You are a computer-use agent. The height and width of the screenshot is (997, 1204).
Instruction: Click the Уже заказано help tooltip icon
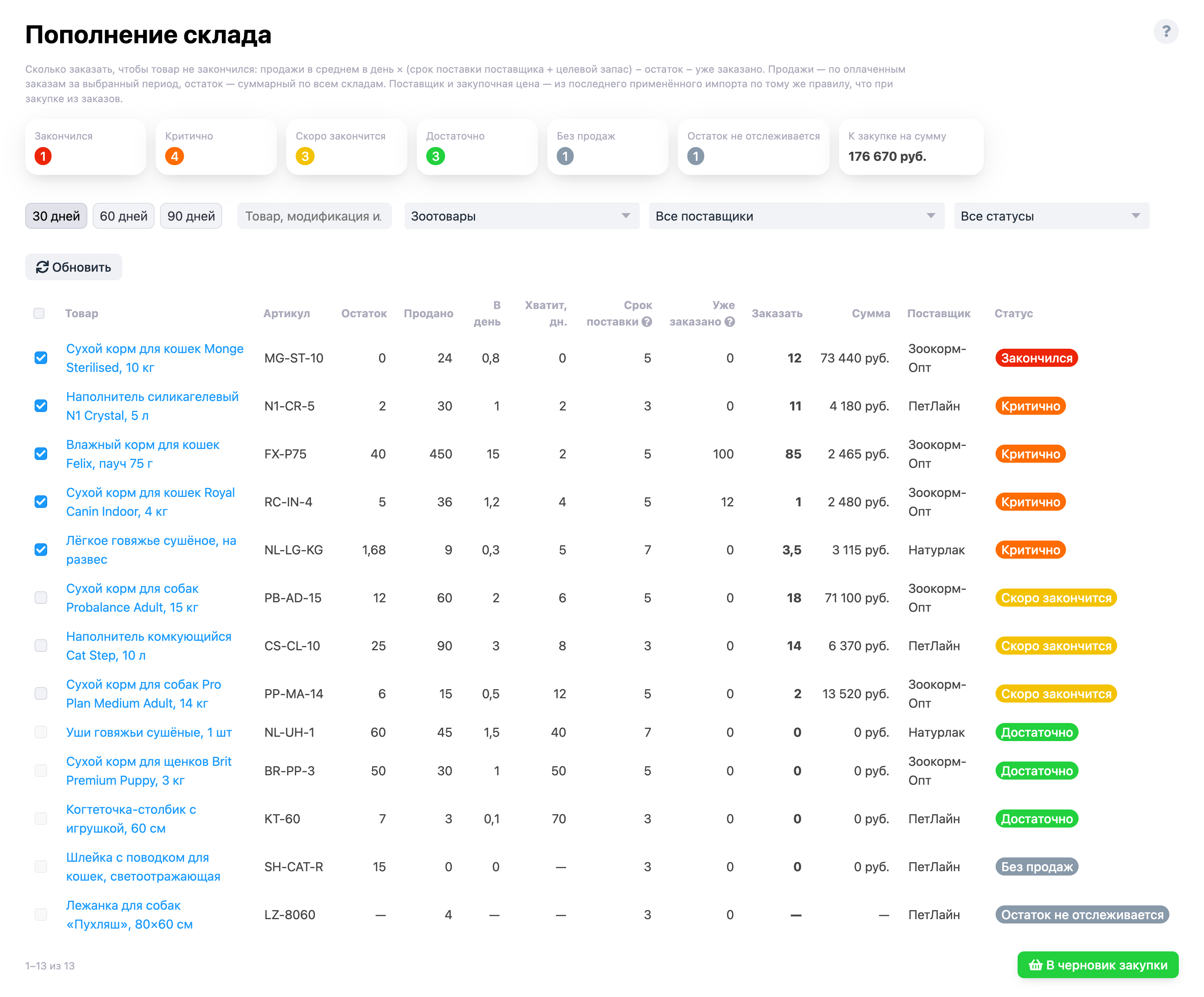point(729,322)
